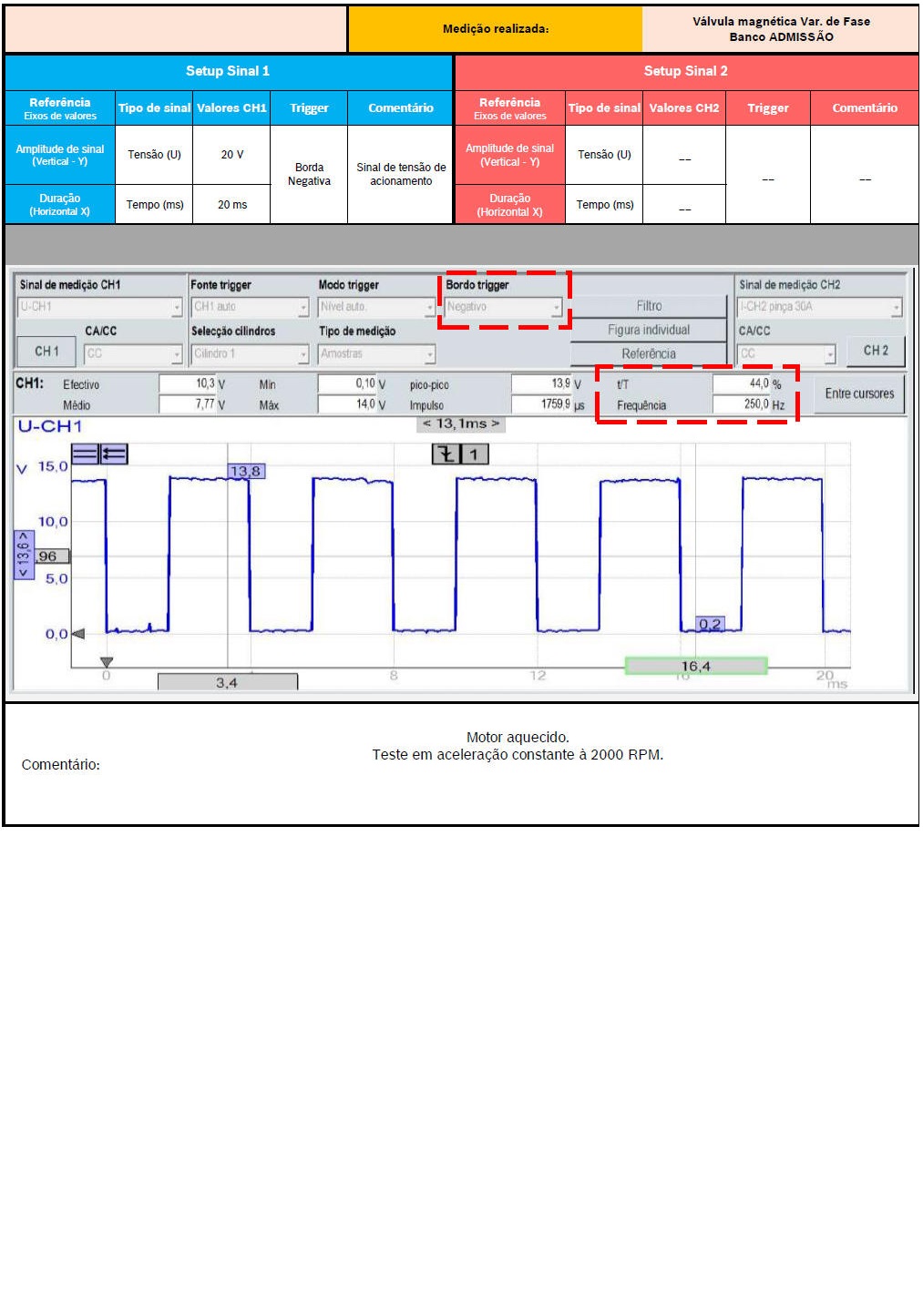Screen dimensions: 923x1316
Task: Select the Referência option
Action: tap(649, 353)
